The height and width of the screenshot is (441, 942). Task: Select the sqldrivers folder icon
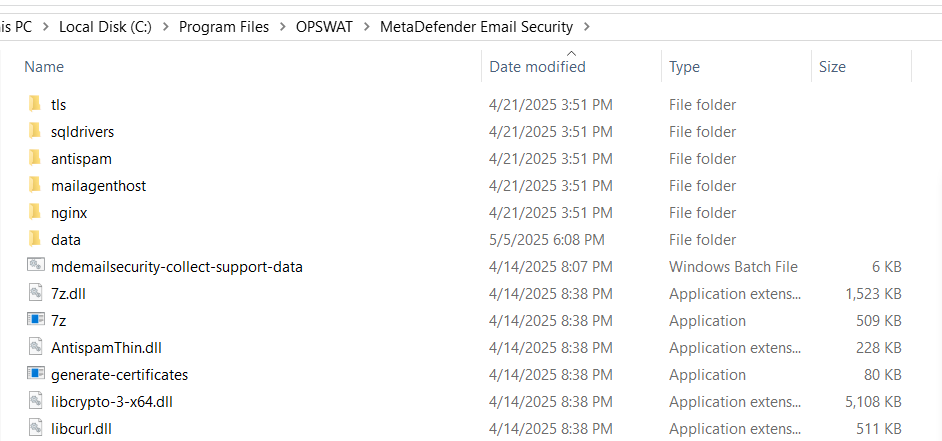pos(35,132)
